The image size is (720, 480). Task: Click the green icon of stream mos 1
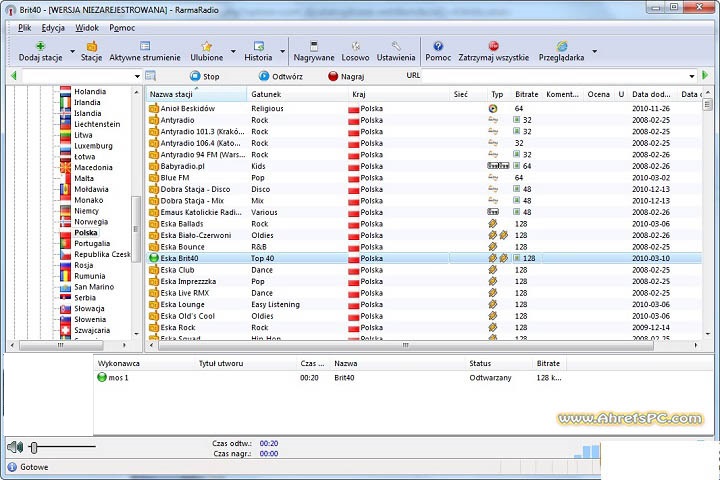pyautogui.click(x=102, y=378)
